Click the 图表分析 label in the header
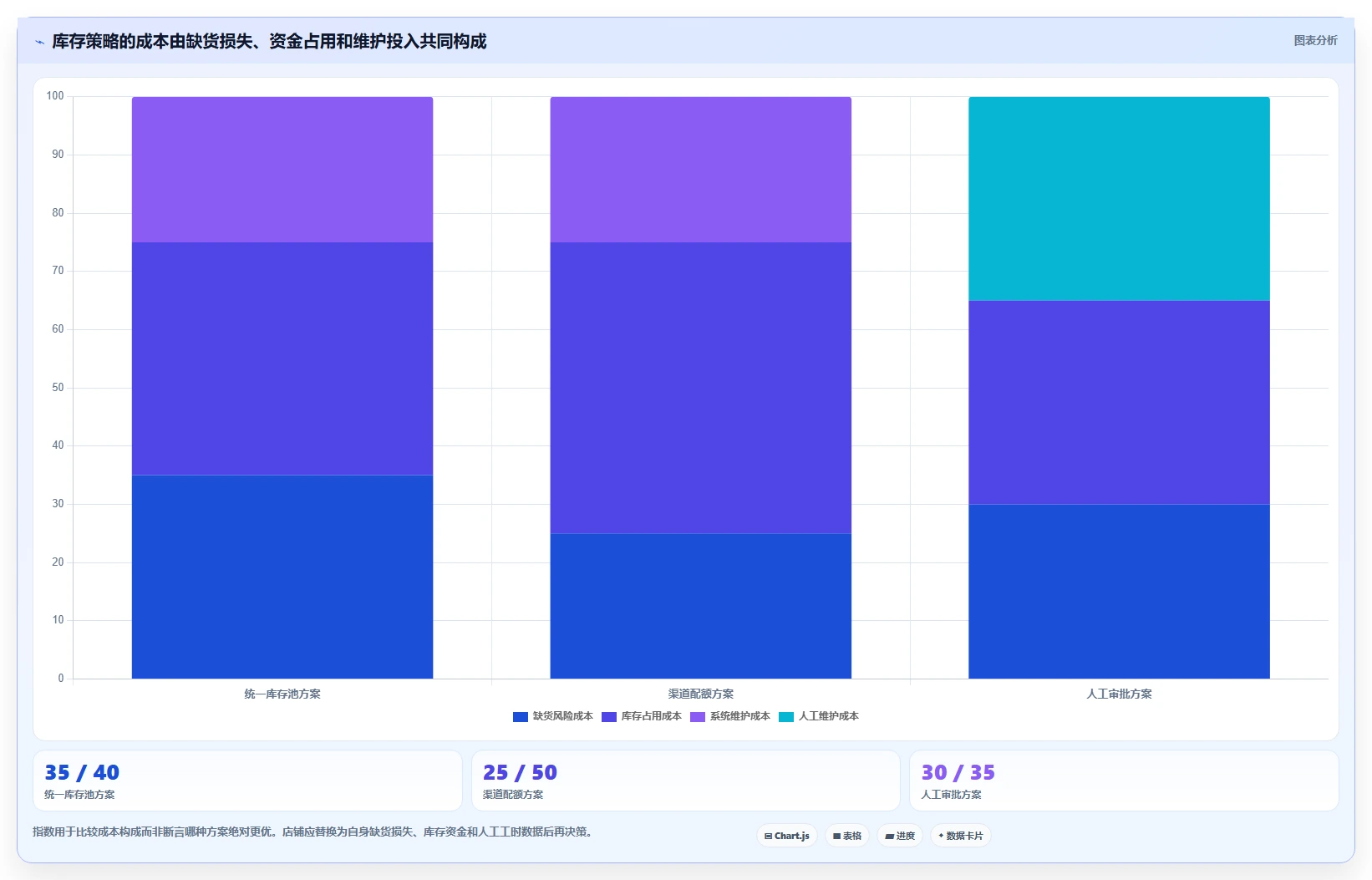Image resolution: width=1372 pixels, height=880 pixels. coord(1315,40)
